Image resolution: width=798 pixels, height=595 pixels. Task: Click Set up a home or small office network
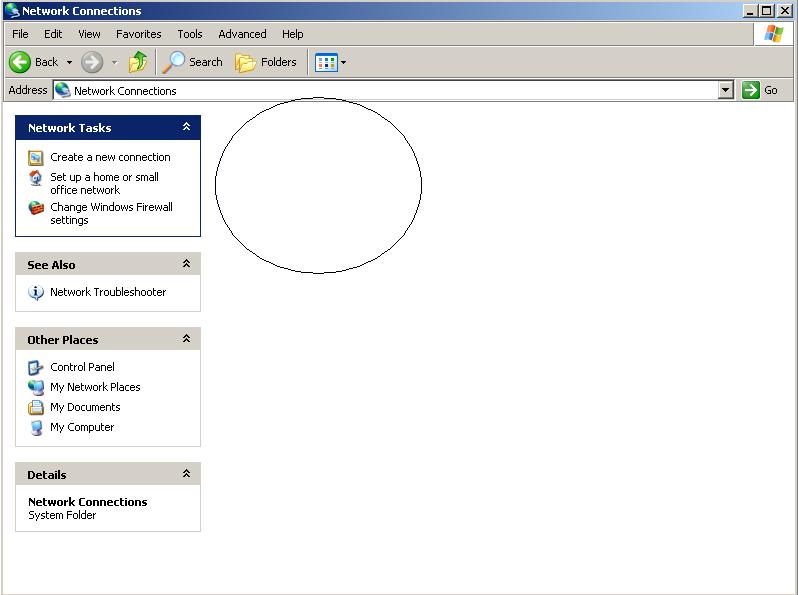click(104, 184)
